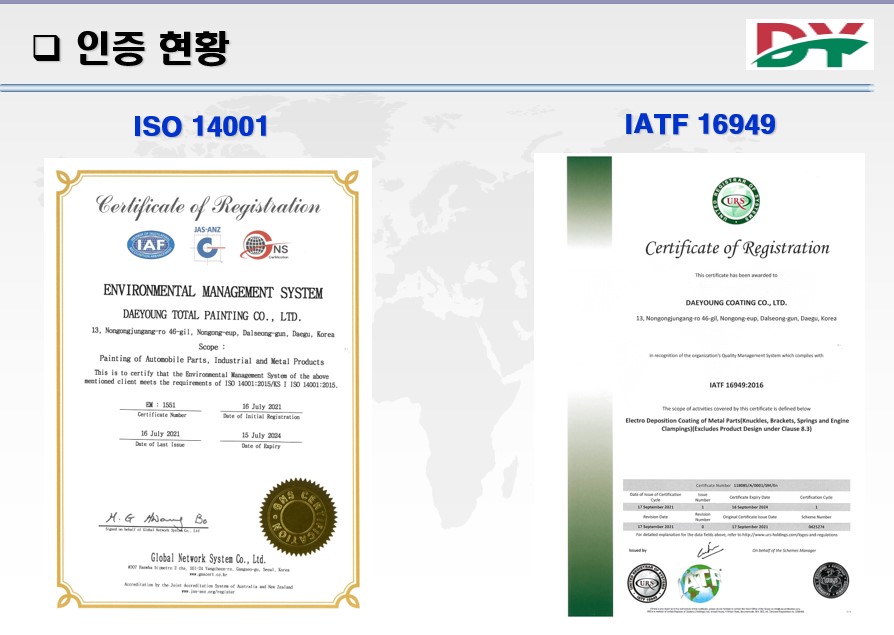
Task: Click the JAS-ANZ accreditation logo
Action: coord(208,245)
